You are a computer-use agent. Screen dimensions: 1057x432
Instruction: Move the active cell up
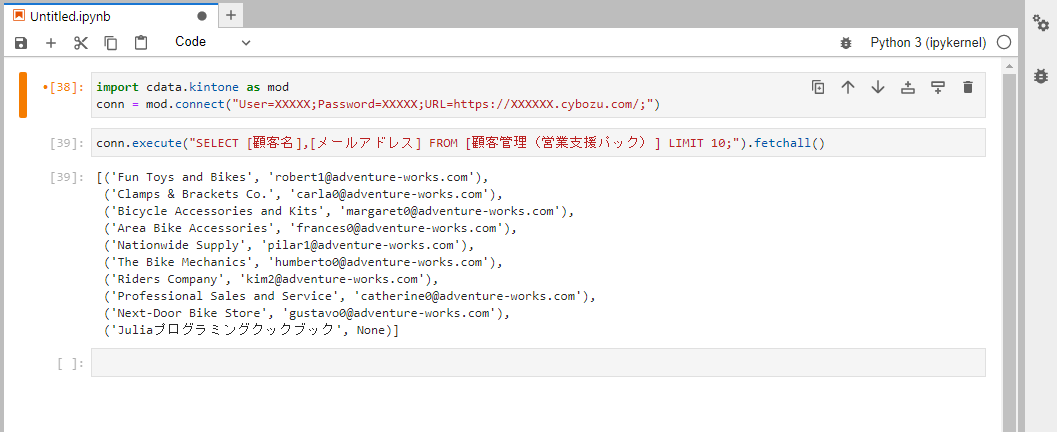click(848, 87)
